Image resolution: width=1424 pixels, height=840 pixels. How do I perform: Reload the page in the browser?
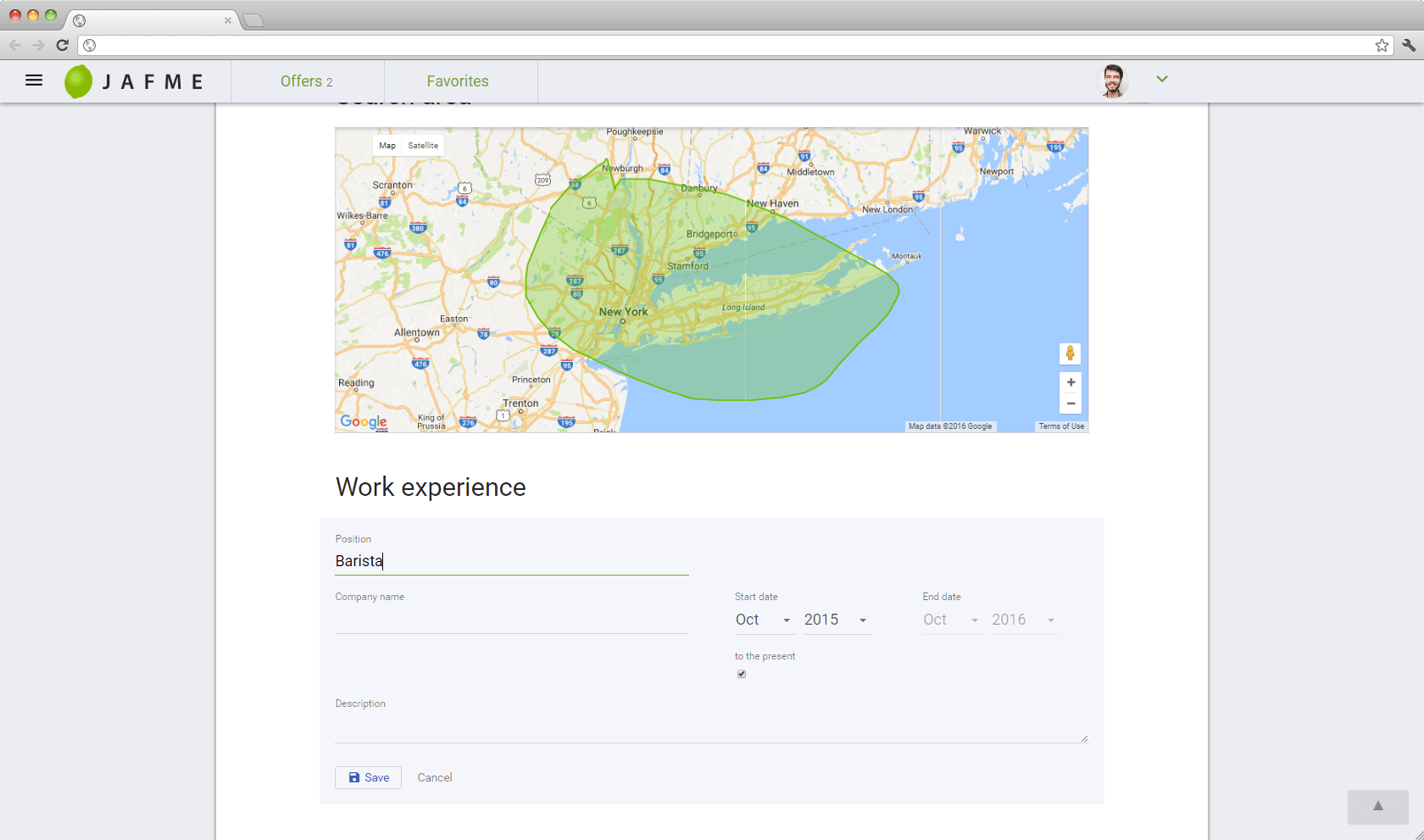click(62, 46)
